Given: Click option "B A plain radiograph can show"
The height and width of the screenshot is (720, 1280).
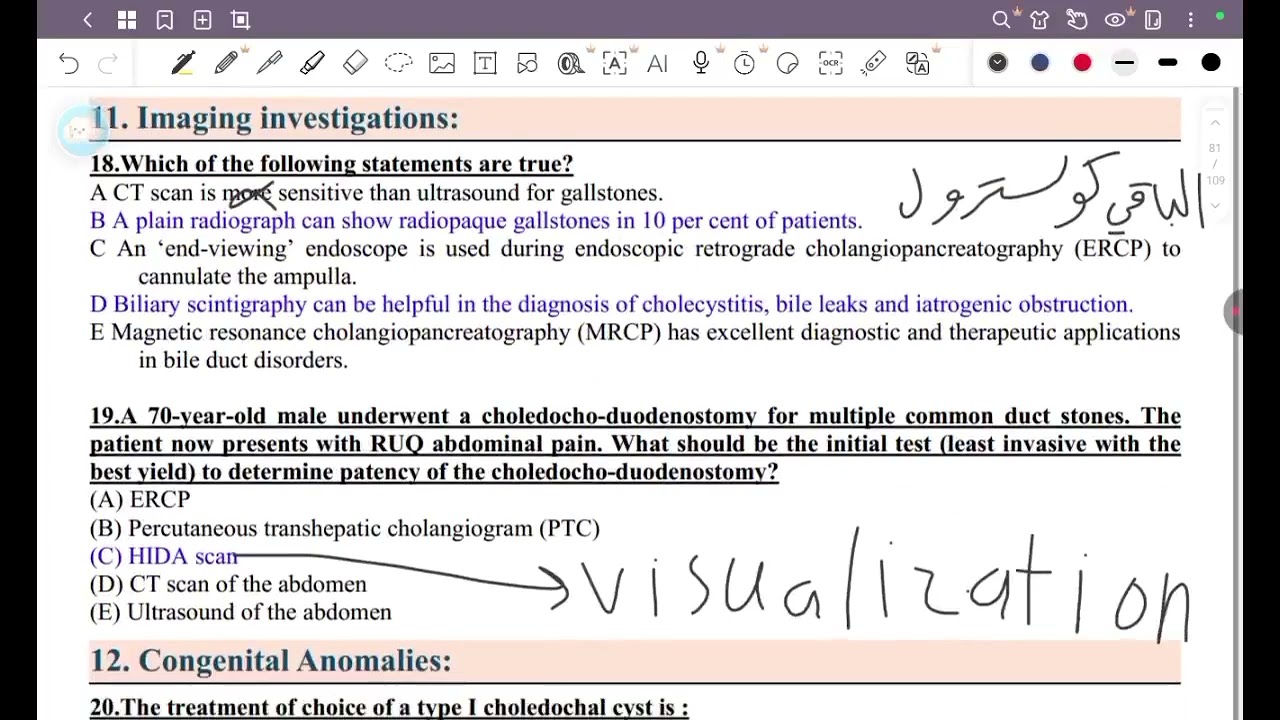Looking at the screenshot, I should coord(476,221).
